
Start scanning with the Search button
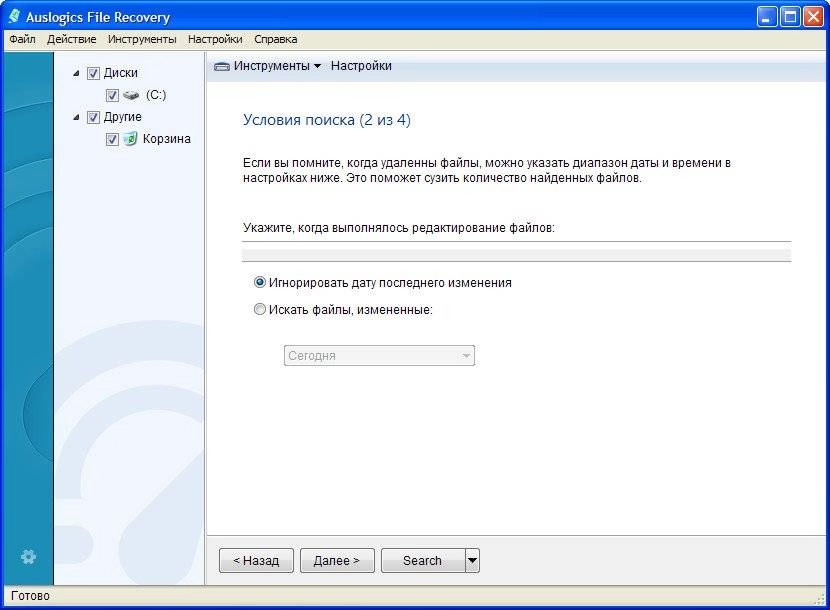point(423,560)
